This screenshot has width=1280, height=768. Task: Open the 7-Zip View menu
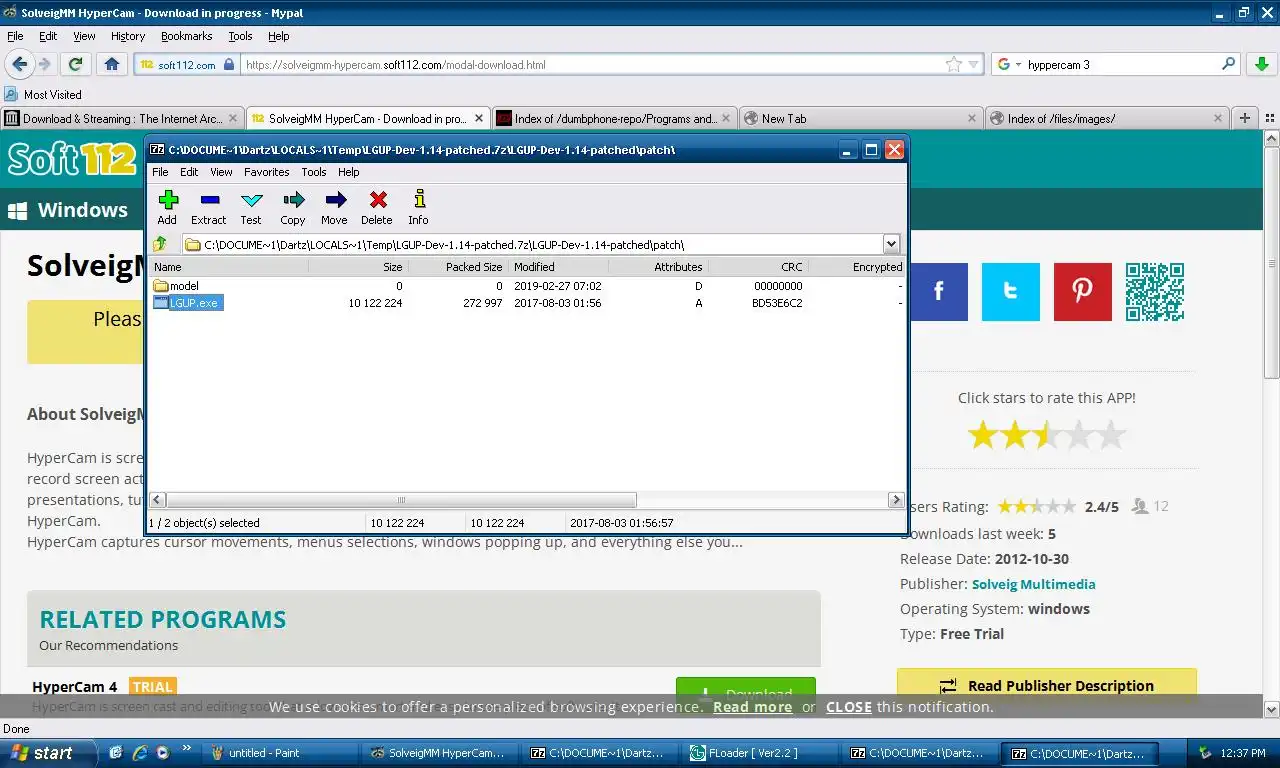point(221,172)
